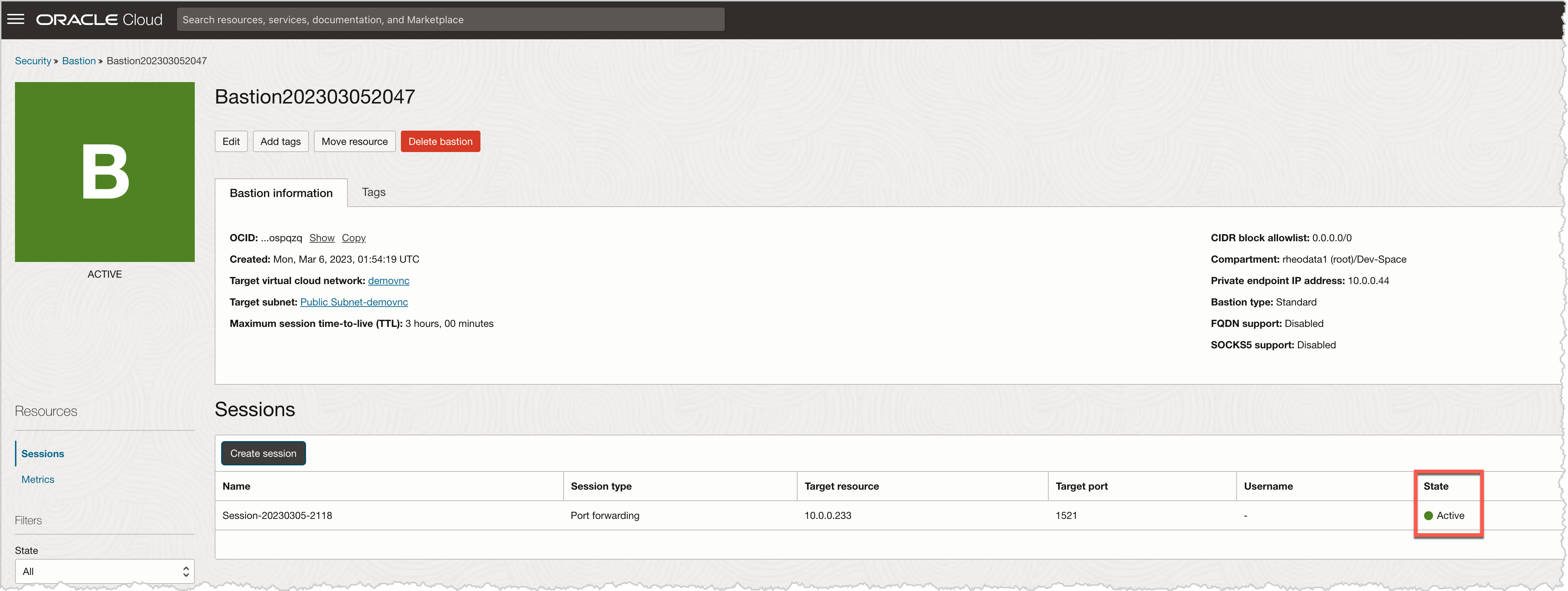
Task: Click the Sessions resource icon in sidebar
Action: (x=42, y=453)
